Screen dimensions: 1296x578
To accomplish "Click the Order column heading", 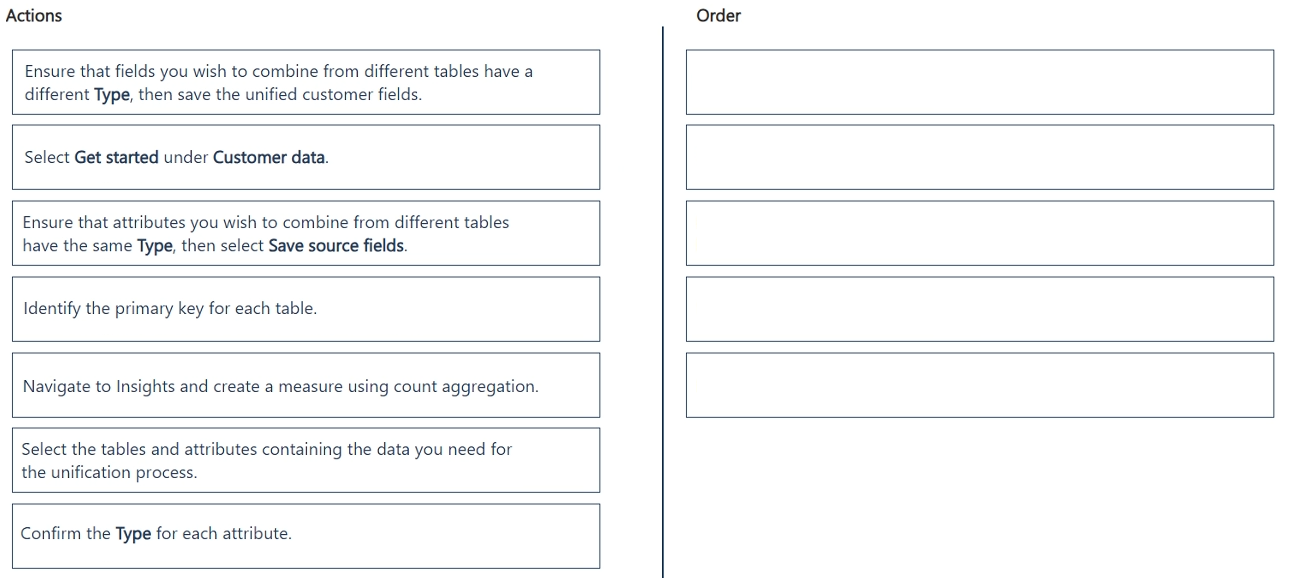I will click(x=718, y=16).
